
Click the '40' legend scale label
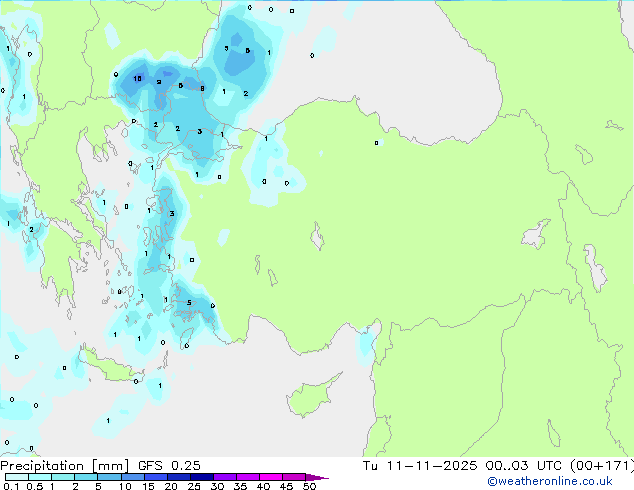click(x=263, y=486)
